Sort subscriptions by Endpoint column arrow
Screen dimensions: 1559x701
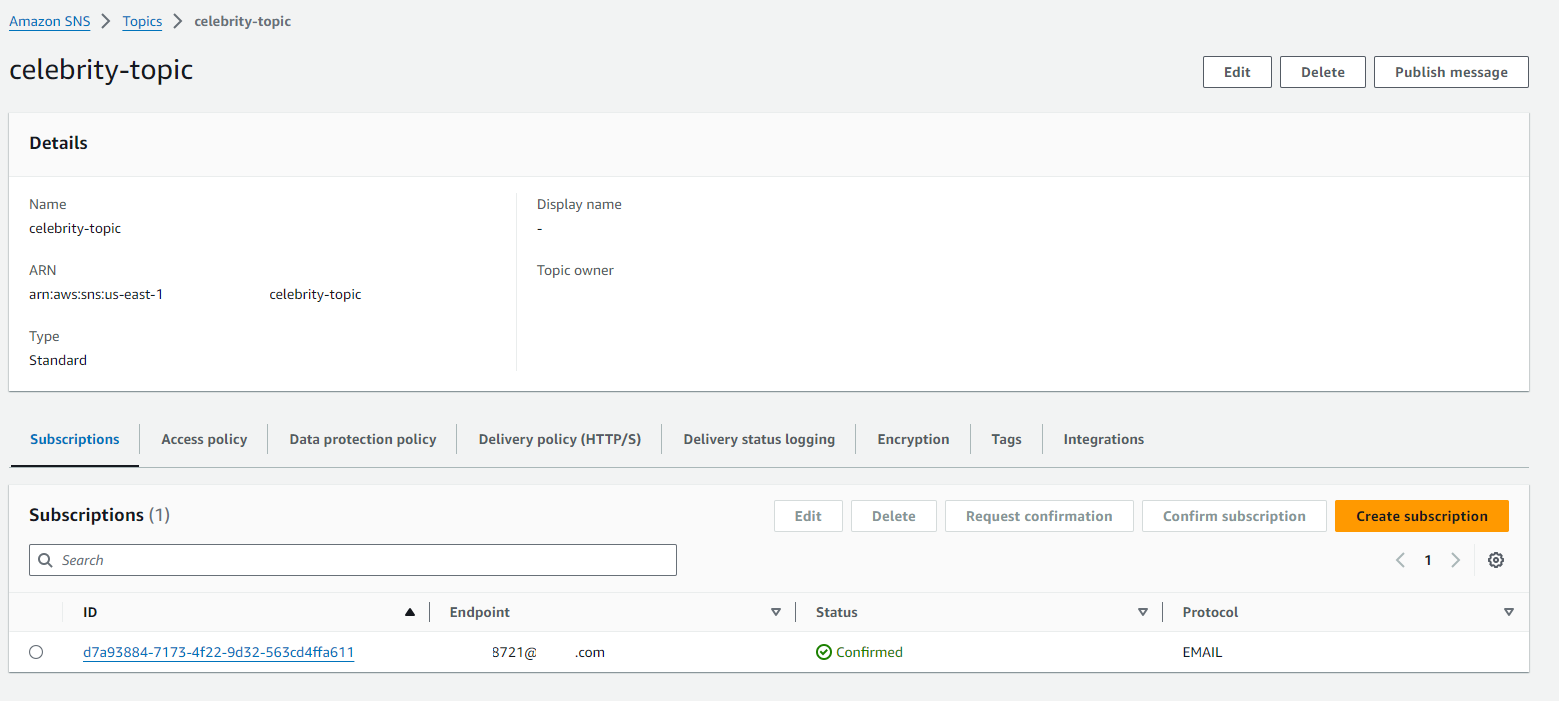tap(776, 612)
